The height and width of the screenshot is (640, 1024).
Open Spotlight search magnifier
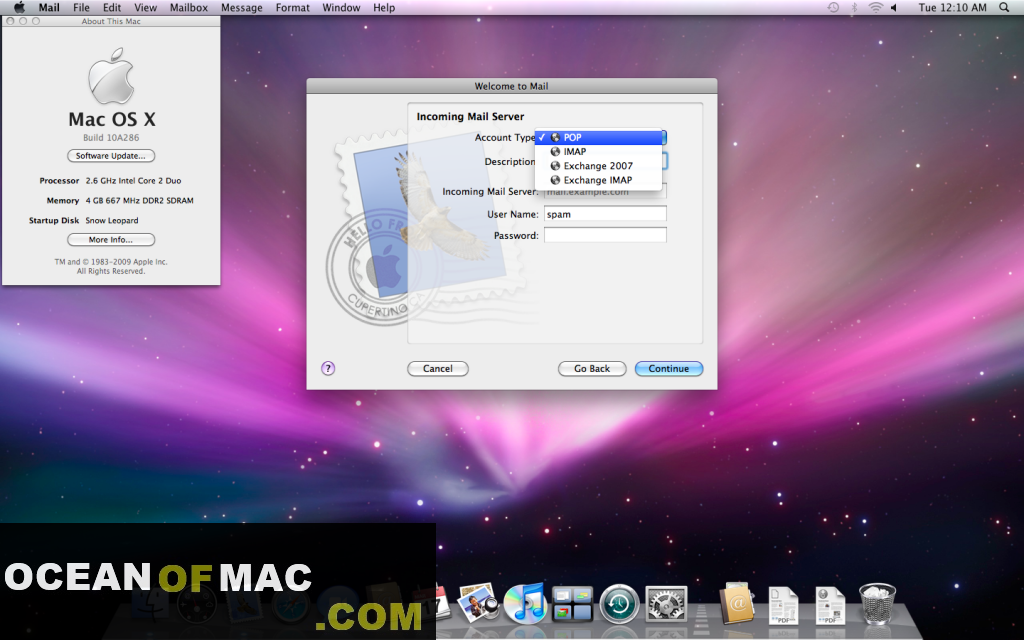tap(1004, 8)
